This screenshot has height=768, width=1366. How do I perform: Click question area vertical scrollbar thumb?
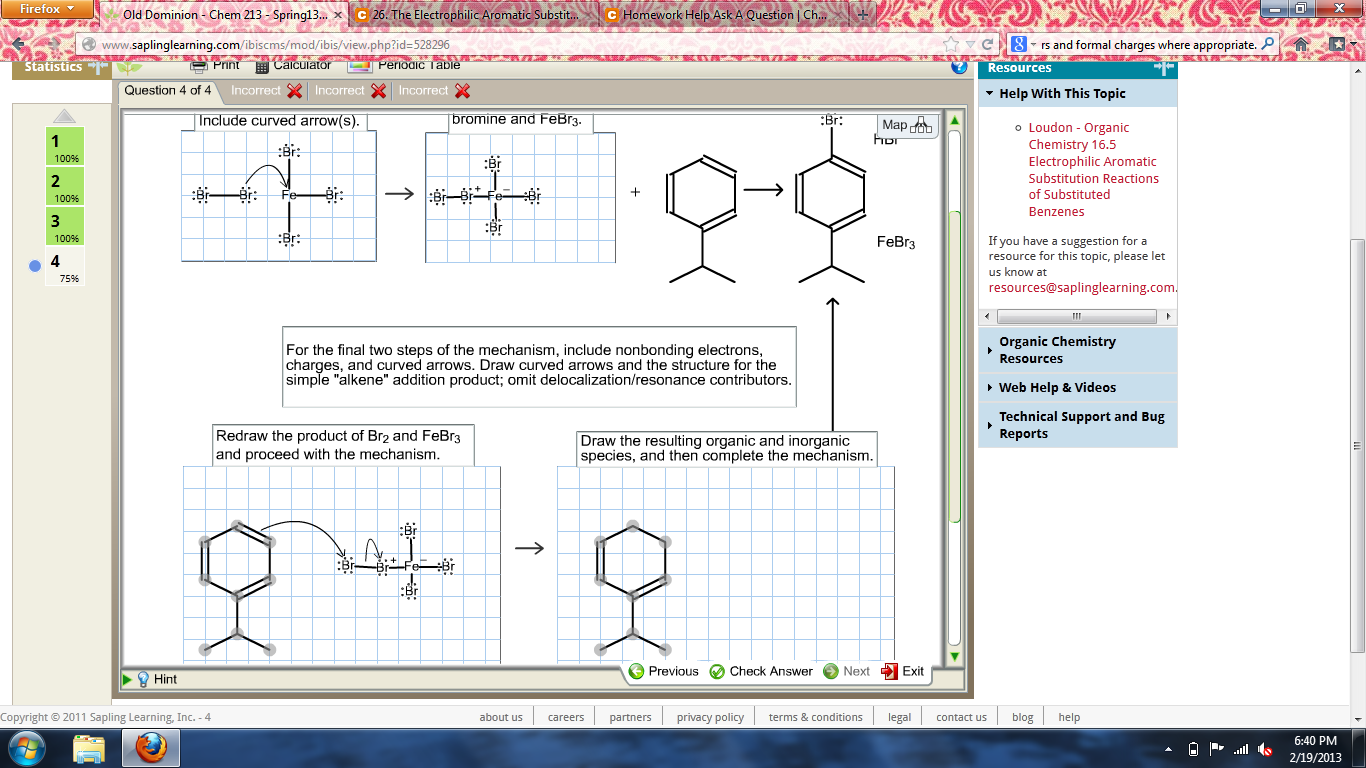coord(954,366)
